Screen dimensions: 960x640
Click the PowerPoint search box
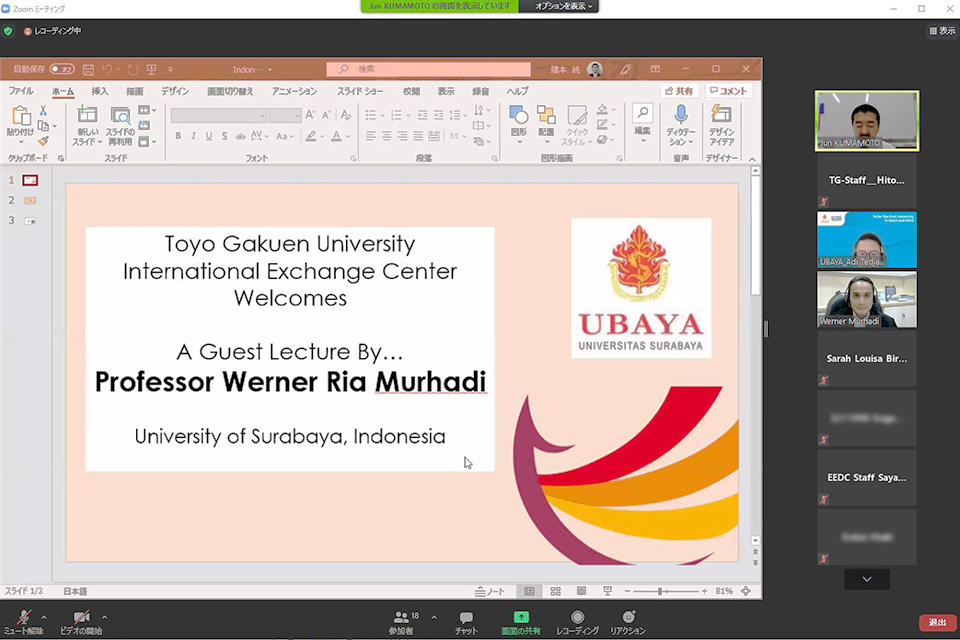click(428, 69)
